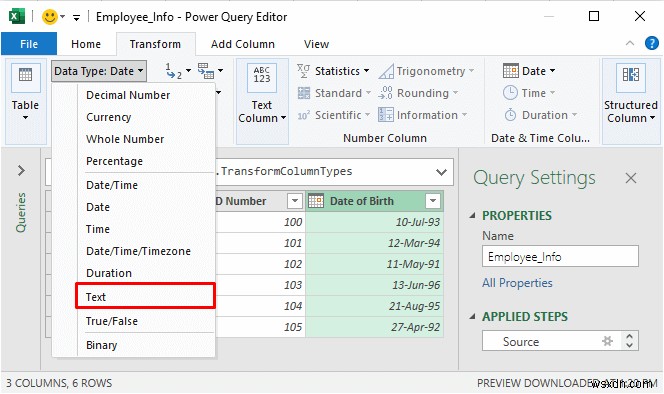Collapse the ribbon with the up chevron
This screenshot has height=394, width=664.
click(x=630, y=43)
